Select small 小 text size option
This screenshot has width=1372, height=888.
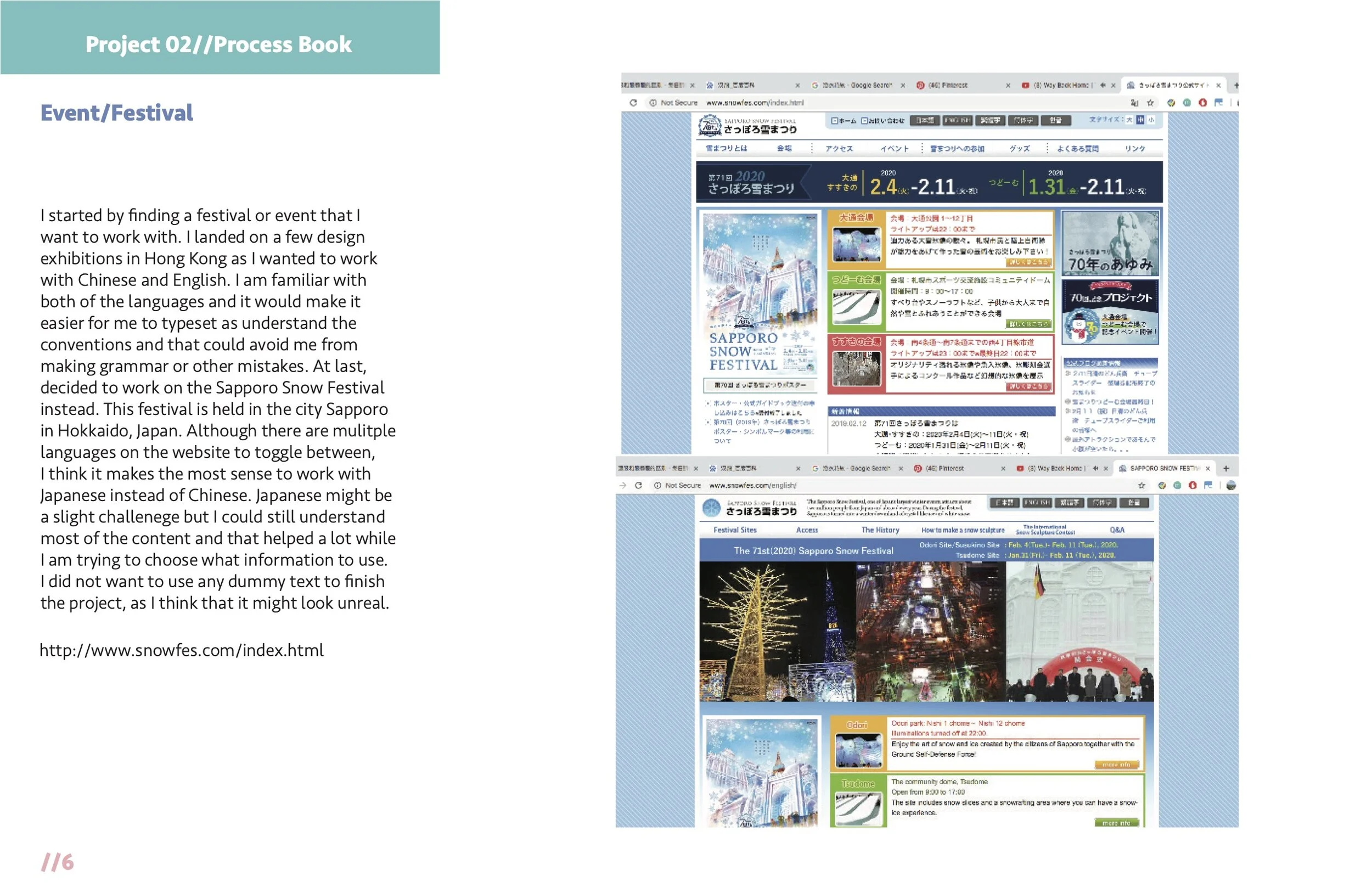tap(1151, 120)
